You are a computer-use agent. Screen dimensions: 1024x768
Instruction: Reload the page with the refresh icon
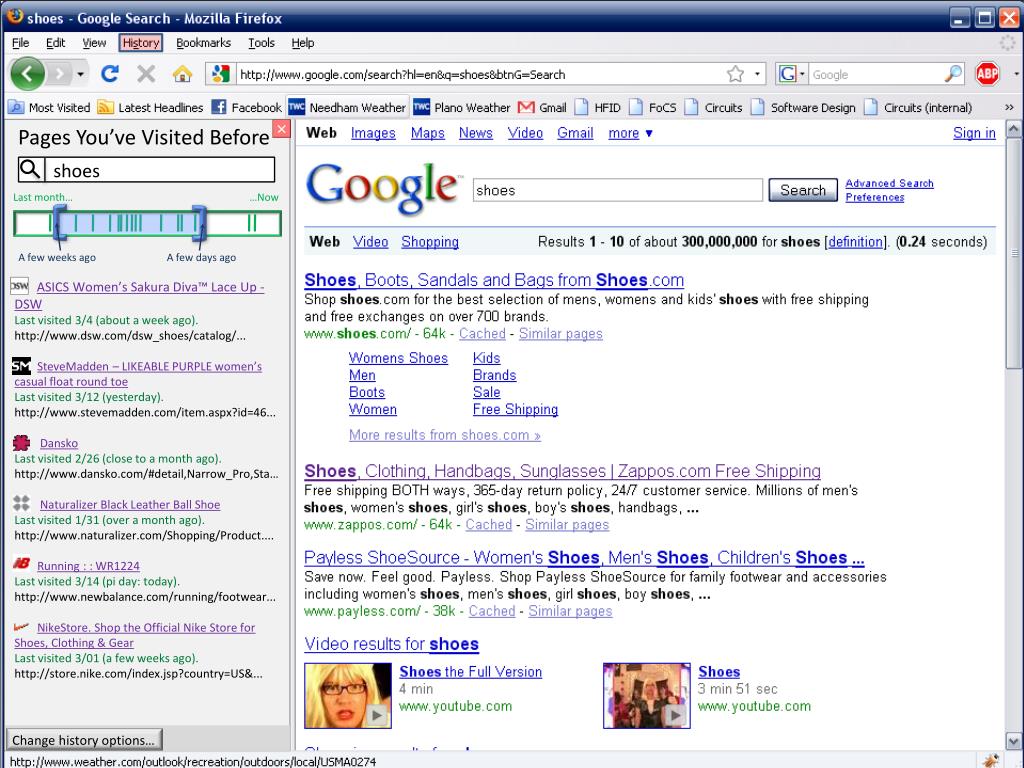110,74
